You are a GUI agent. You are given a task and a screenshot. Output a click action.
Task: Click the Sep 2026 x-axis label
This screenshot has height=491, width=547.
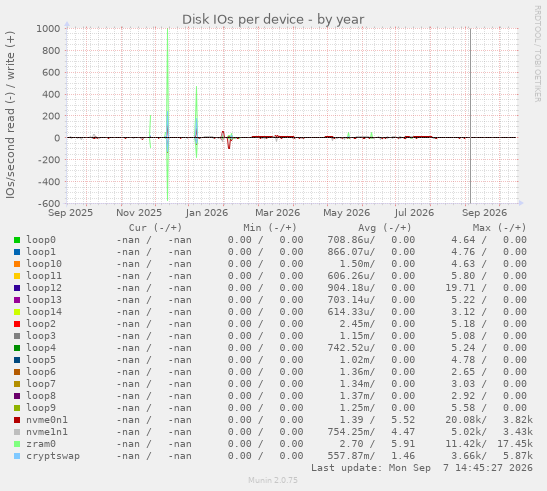pos(484,213)
